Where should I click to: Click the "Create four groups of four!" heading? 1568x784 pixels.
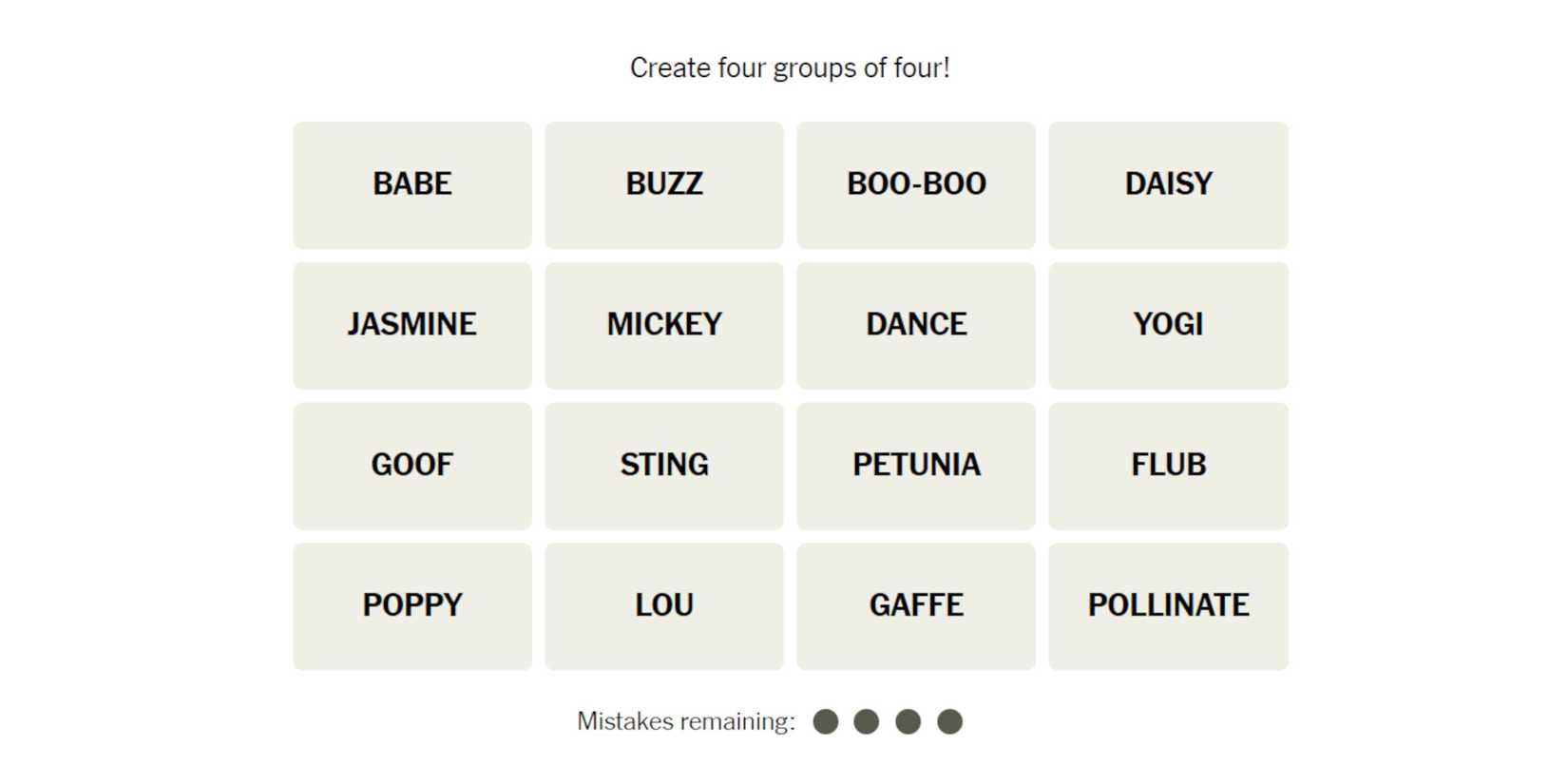[x=790, y=68]
